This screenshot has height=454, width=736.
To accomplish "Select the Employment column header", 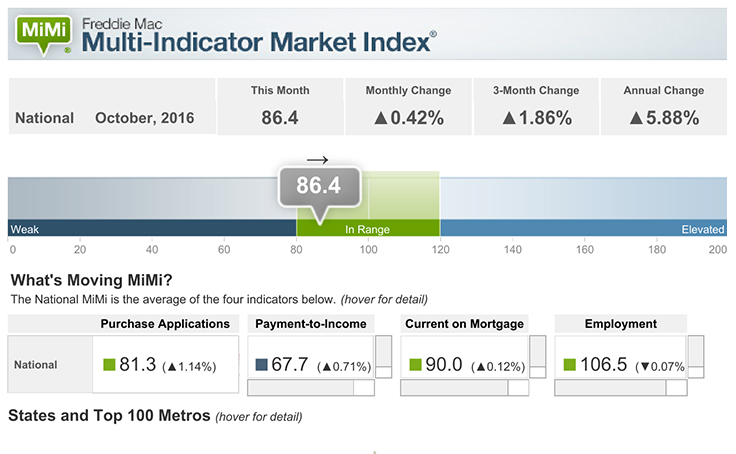I will 621,324.
